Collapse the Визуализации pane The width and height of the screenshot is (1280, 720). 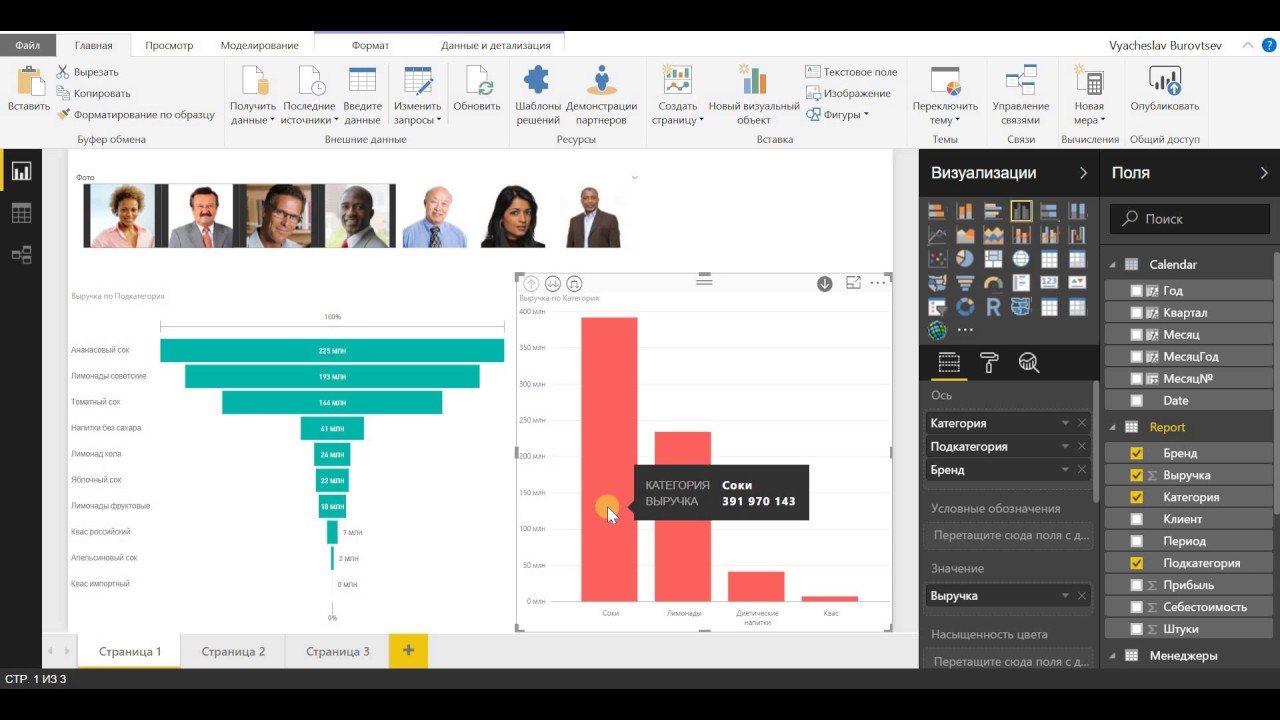click(x=1083, y=173)
